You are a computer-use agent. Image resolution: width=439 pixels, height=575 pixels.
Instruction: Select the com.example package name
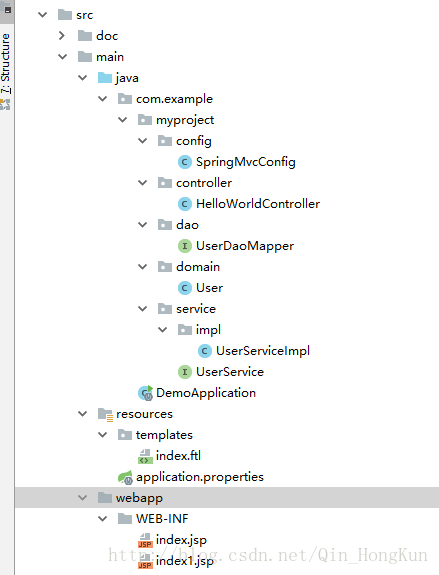pyautogui.click(x=175, y=99)
